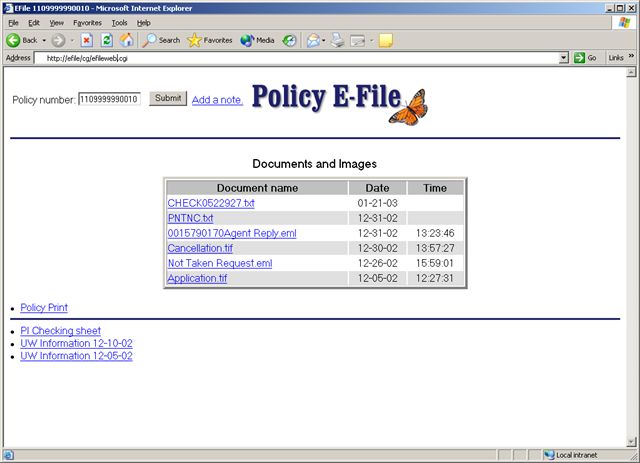Open the Policy Print link
Viewport: 640px width, 463px height.
[x=44, y=307]
